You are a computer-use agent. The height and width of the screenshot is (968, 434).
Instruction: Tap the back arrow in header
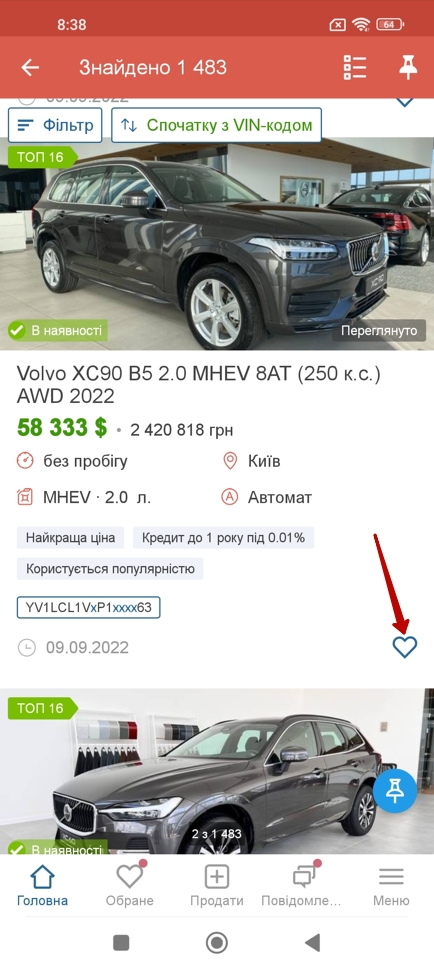click(30, 67)
